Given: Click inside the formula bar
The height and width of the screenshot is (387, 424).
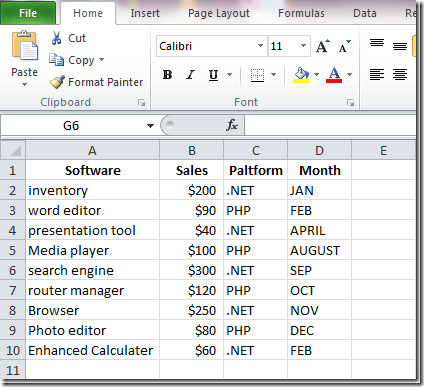Looking at the screenshot, I should 330,126.
